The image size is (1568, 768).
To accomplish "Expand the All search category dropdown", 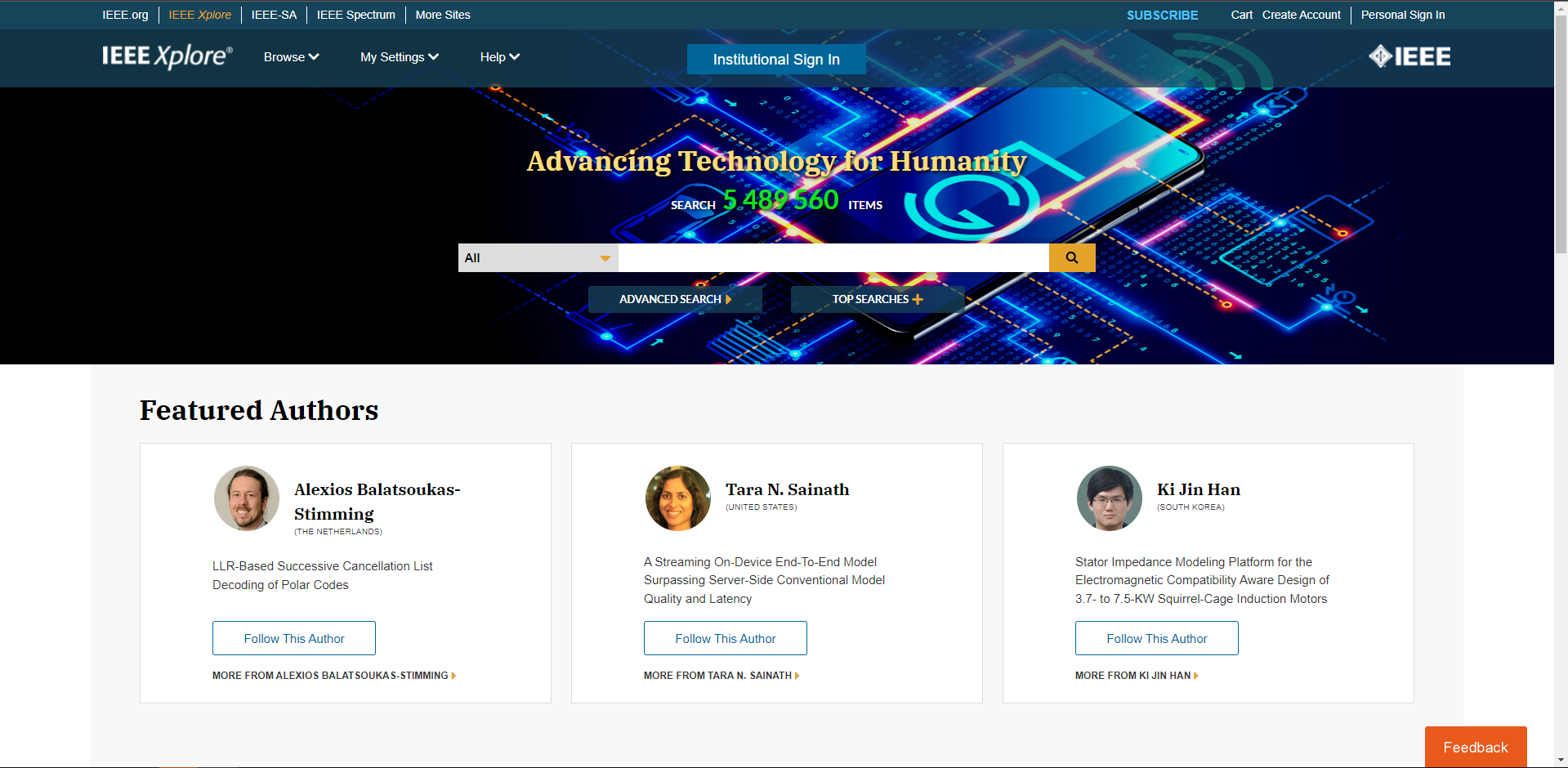I will pyautogui.click(x=538, y=257).
